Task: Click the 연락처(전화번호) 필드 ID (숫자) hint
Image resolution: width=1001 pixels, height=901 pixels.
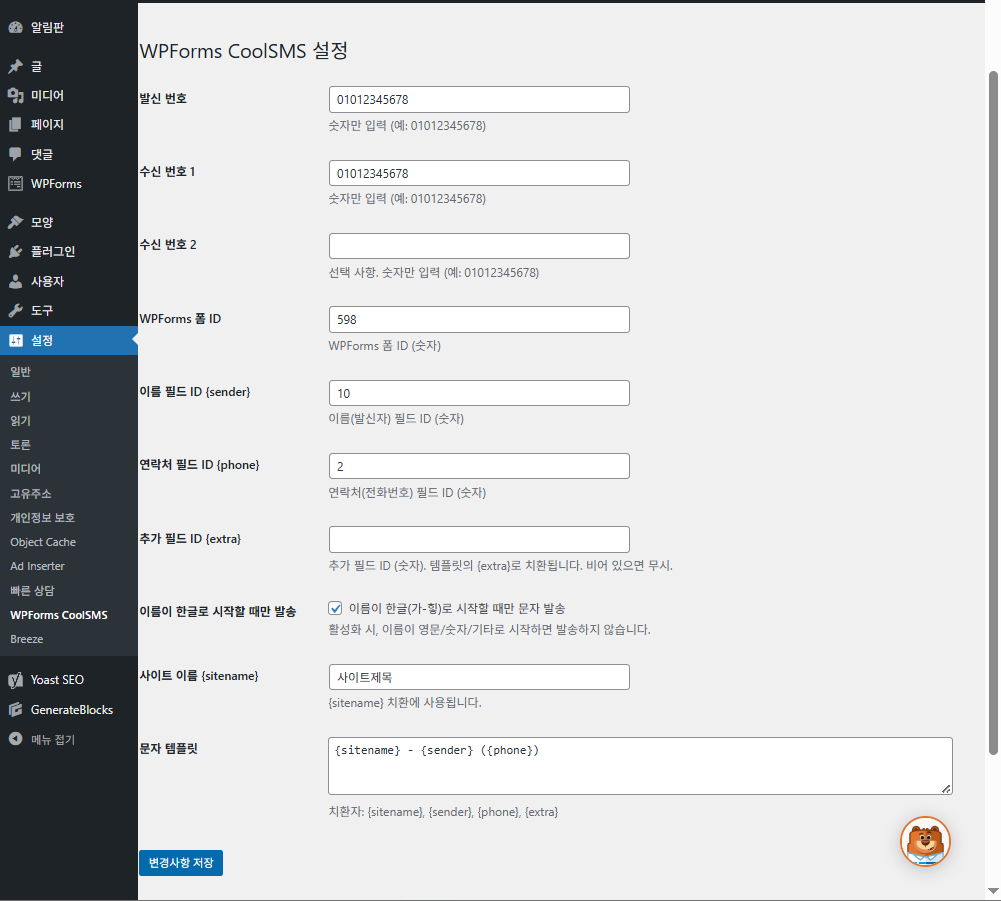Action: coord(407,493)
